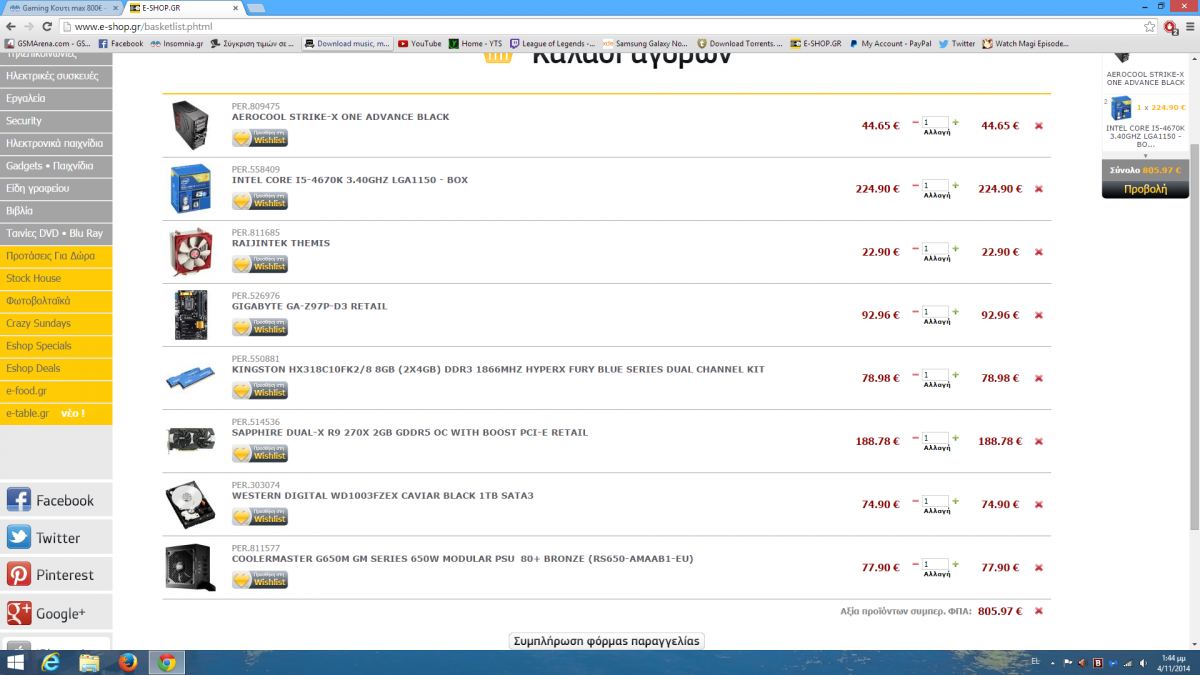Remove Raijintek Themis cooler from basket
This screenshot has width=1200, height=675.
click(x=1039, y=252)
